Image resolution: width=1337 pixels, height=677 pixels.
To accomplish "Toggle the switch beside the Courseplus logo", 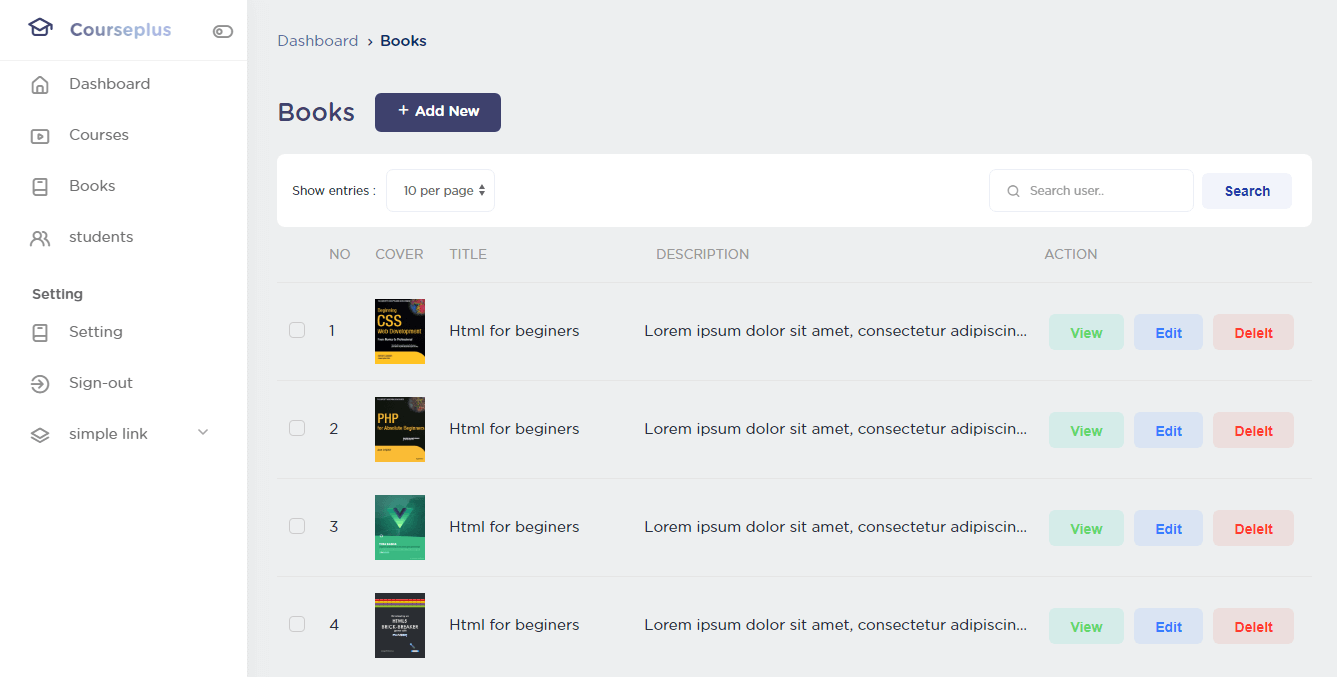I will (223, 31).
